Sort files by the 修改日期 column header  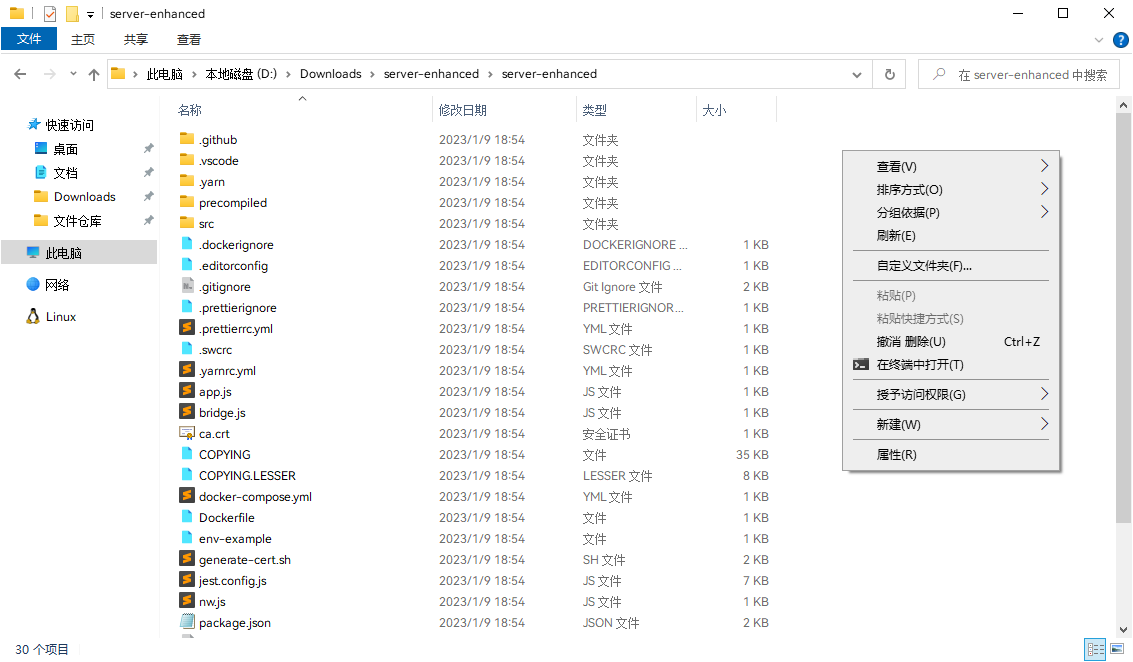point(463,110)
